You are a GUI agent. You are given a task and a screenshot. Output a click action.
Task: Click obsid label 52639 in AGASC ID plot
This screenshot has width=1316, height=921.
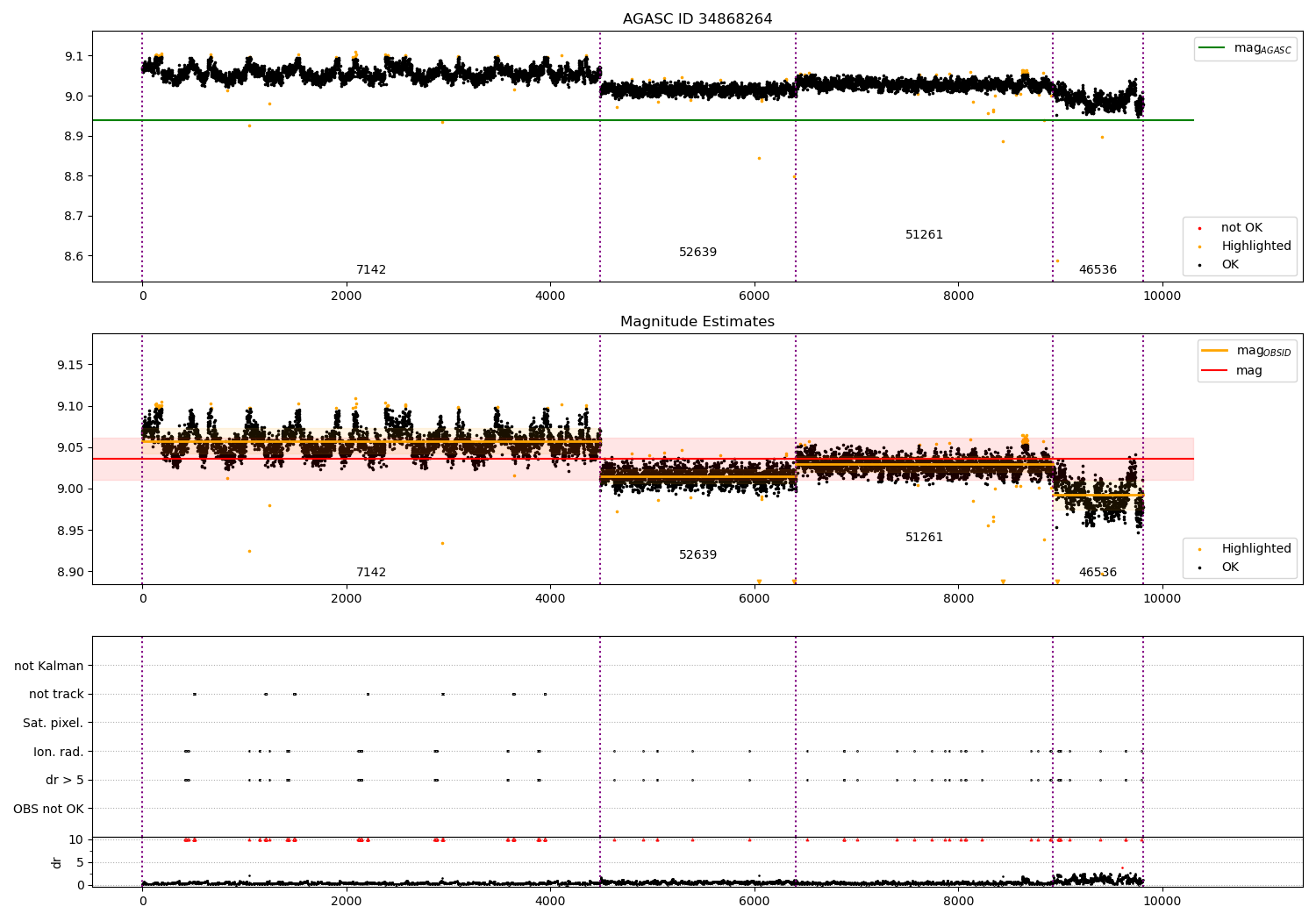point(698,253)
